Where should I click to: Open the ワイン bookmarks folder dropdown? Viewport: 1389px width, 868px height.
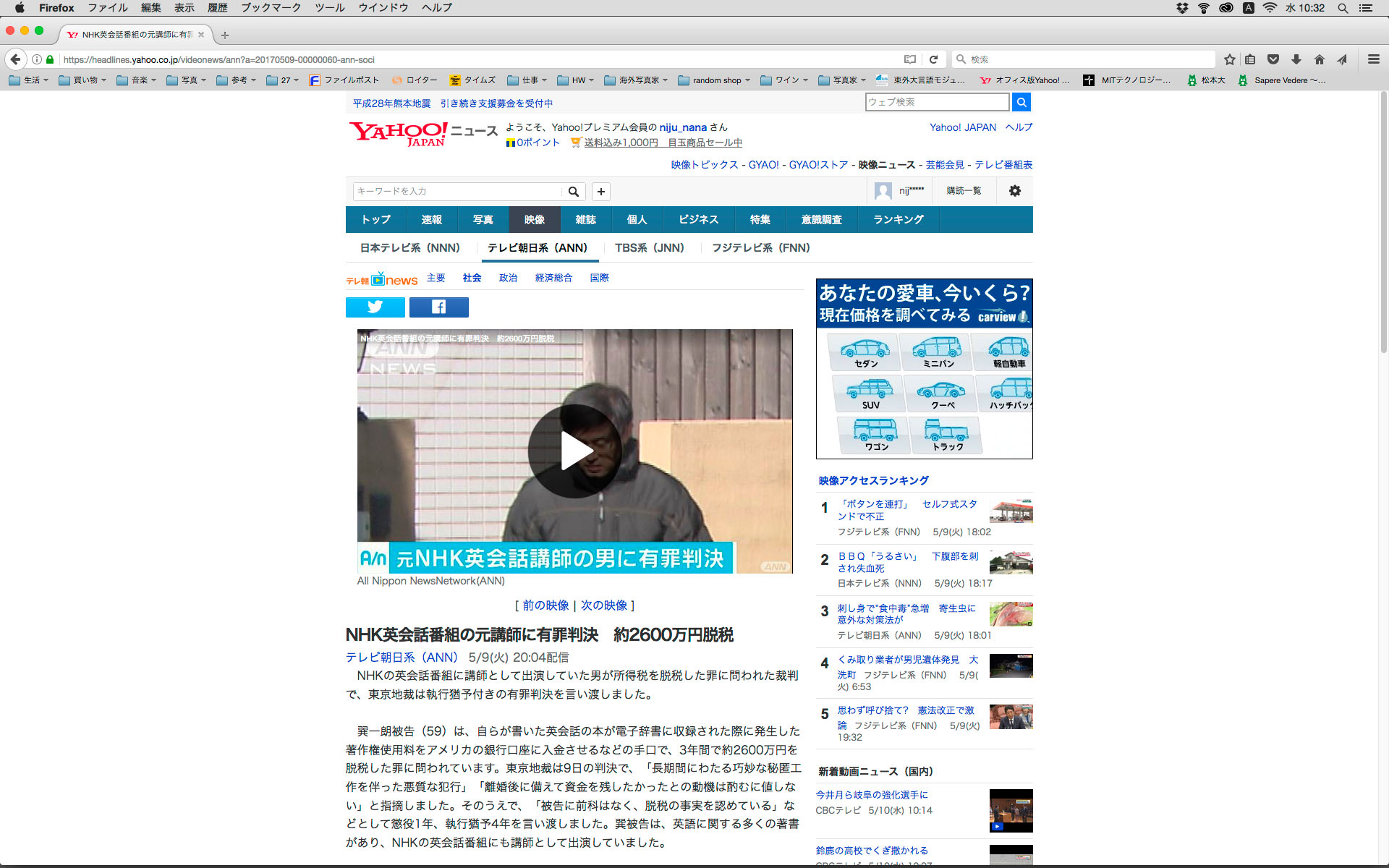tap(786, 80)
